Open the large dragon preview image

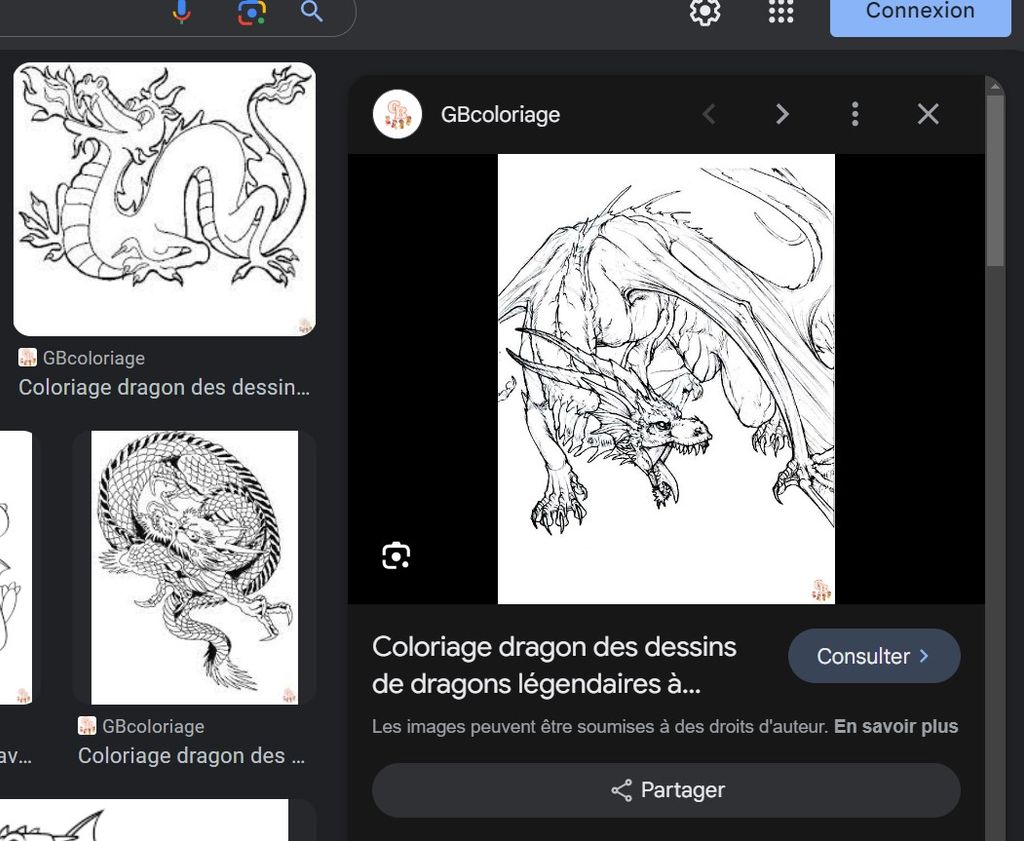coord(666,379)
